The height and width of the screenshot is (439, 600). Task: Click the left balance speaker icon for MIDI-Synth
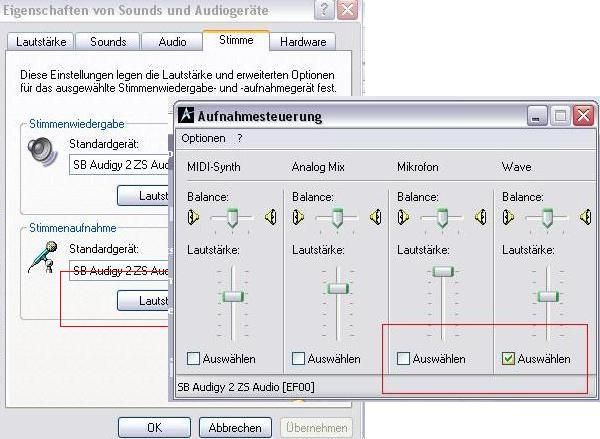[194, 216]
